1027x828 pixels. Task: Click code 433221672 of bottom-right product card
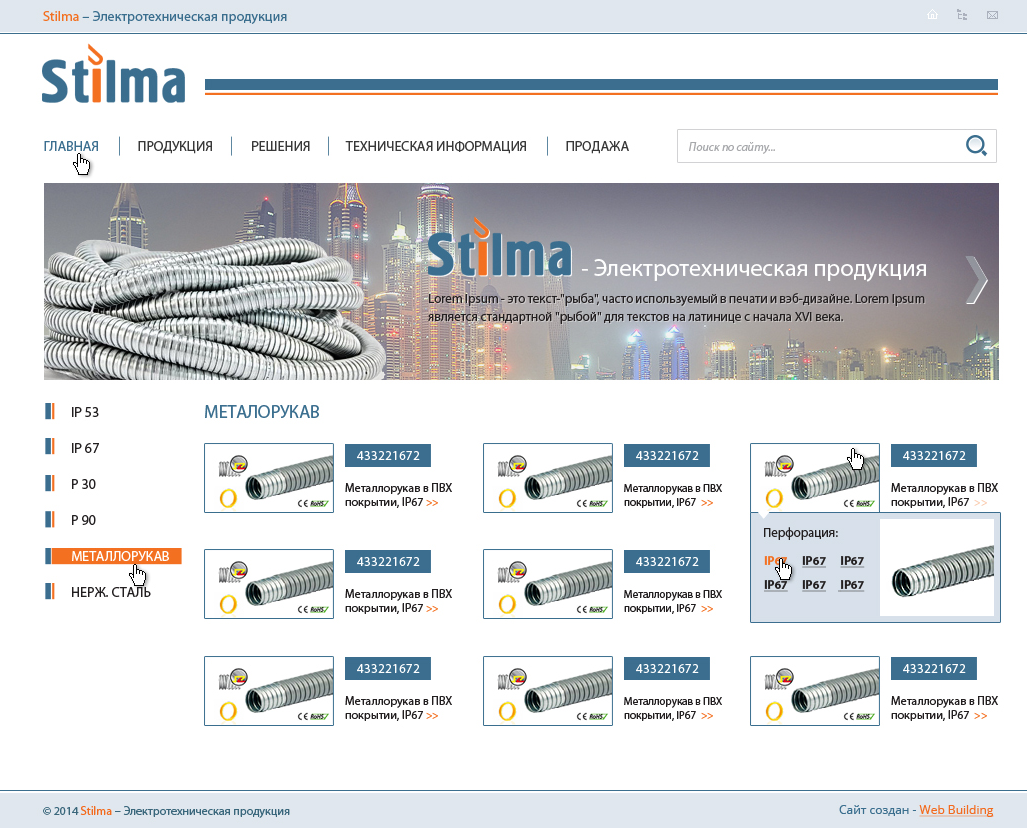[934, 668]
